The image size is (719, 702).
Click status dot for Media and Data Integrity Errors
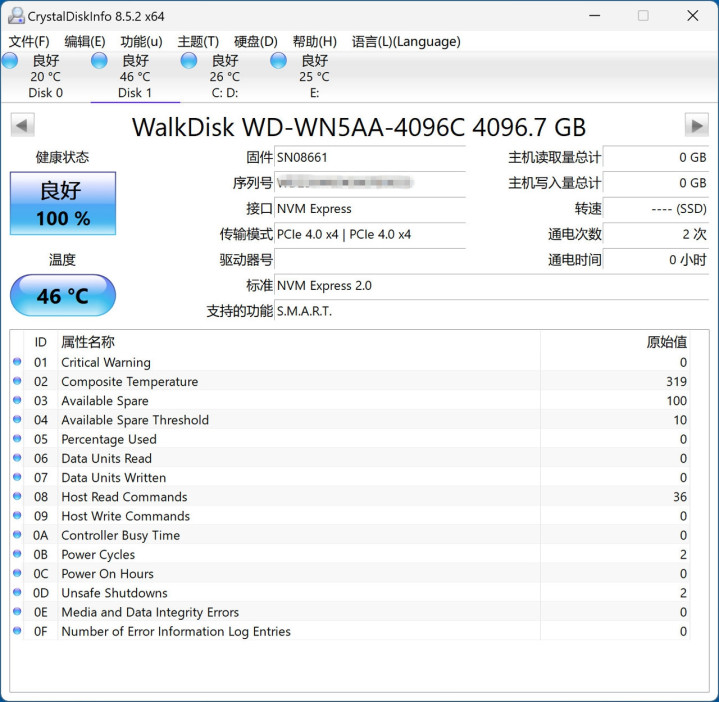[x=17, y=612]
